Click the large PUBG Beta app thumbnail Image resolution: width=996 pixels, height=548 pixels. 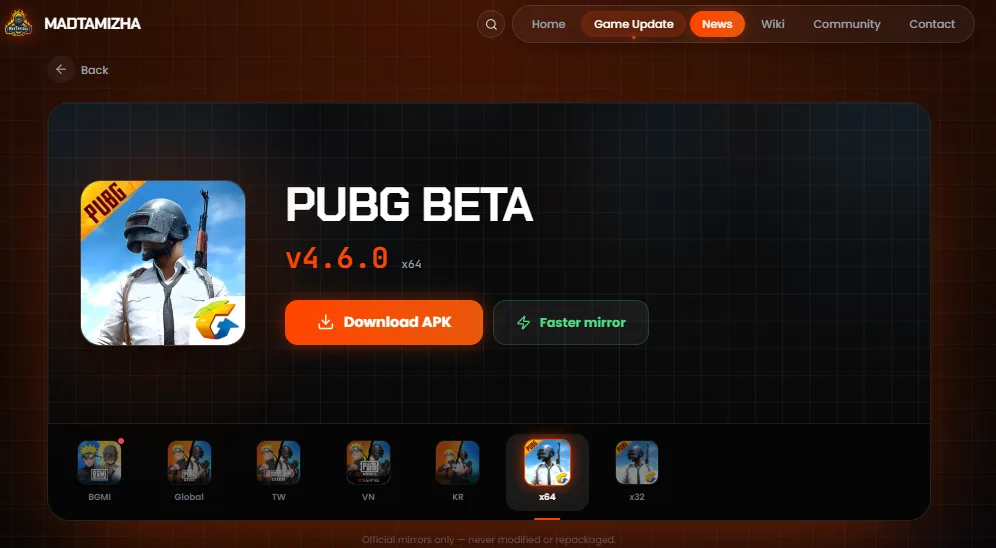pos(163,263)
